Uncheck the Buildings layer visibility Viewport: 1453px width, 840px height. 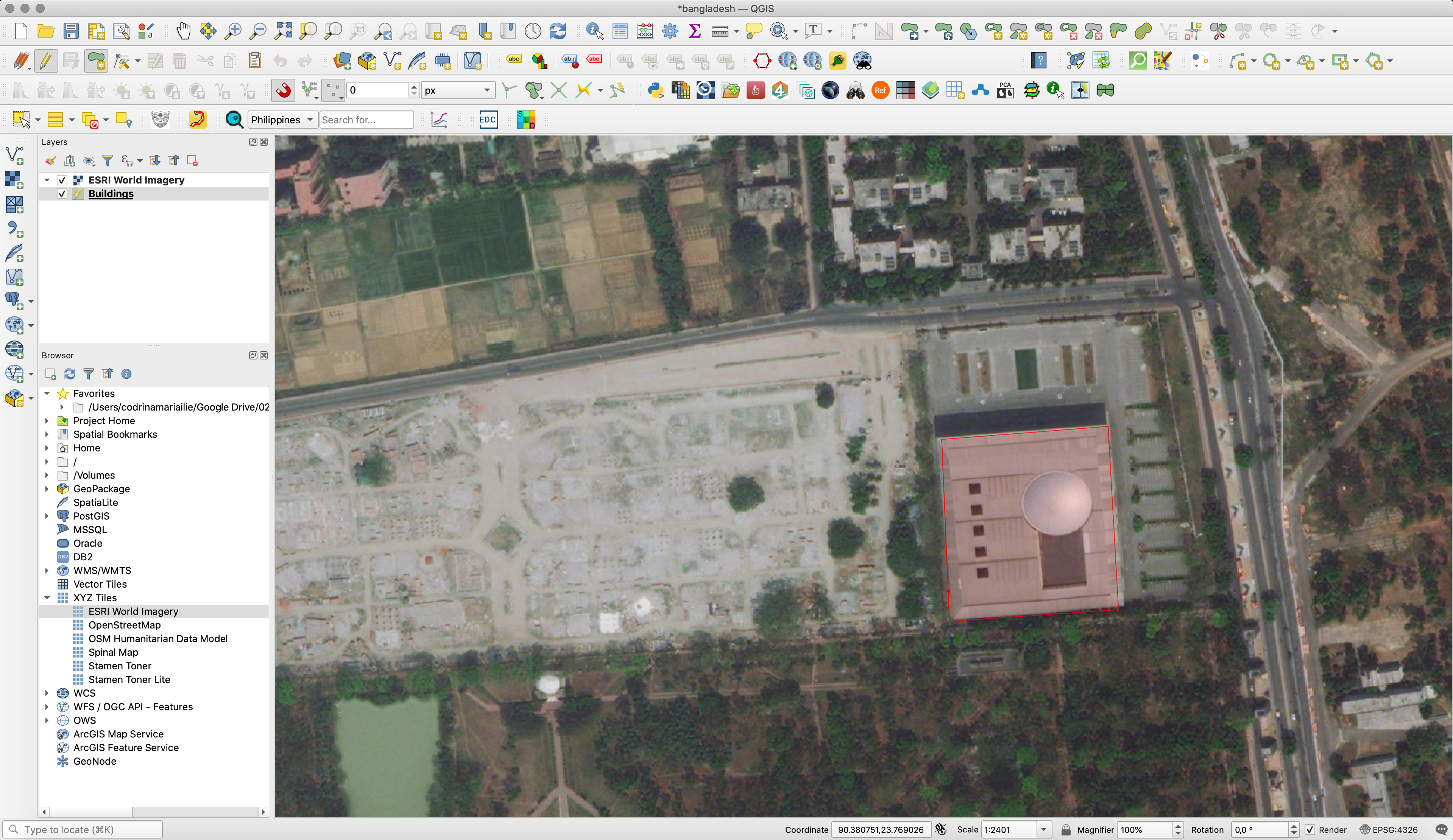[x=62, y=194]
